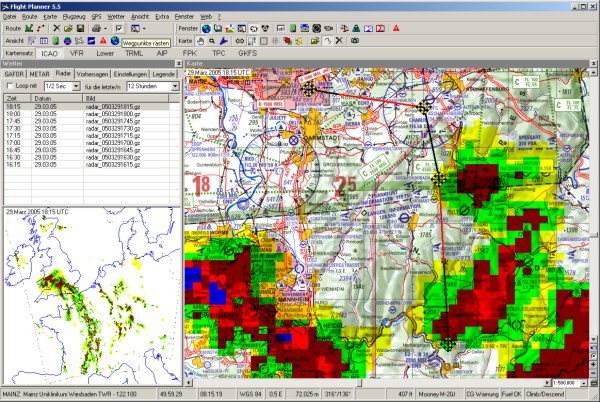Toggle the grid display icon in Karte toolbar
600x402 pixels.
click(275, 41)
